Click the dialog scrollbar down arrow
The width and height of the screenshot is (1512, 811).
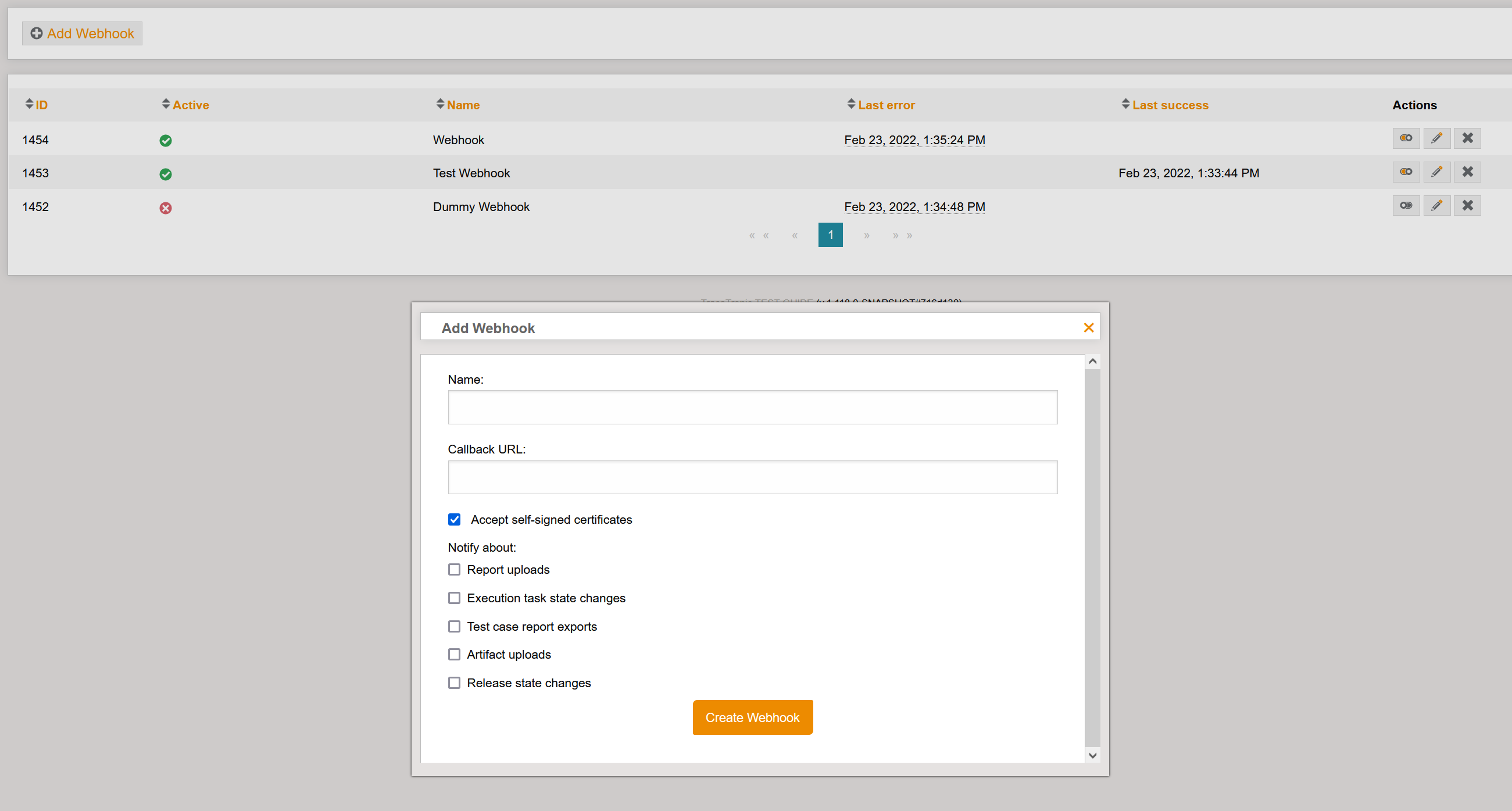click(x=1093, y=755)
